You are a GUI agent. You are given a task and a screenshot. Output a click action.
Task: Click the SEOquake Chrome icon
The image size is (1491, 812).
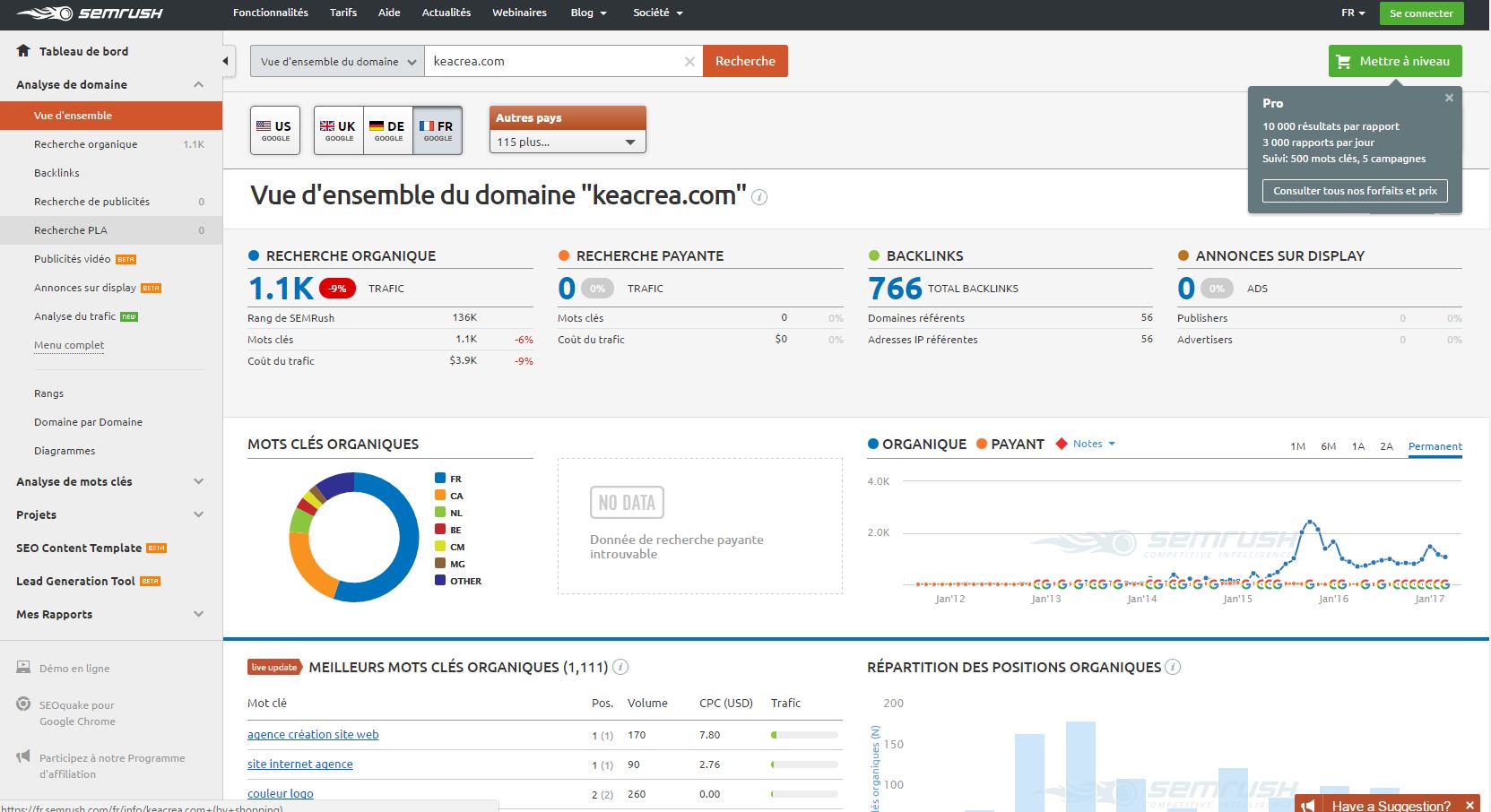click(23, 704)
